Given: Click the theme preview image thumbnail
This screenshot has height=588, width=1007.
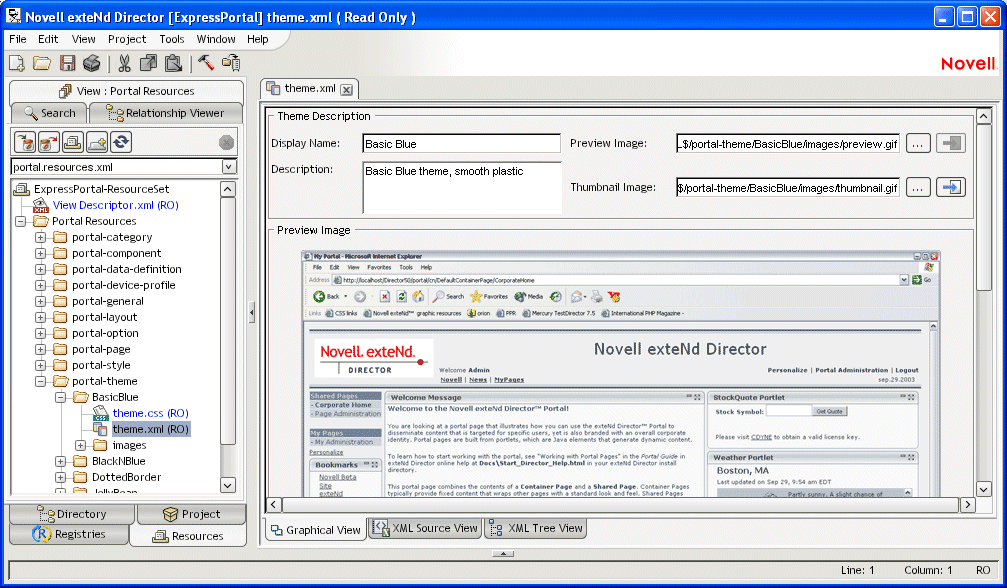Looking at the screenshot, I should coord(620,374).
